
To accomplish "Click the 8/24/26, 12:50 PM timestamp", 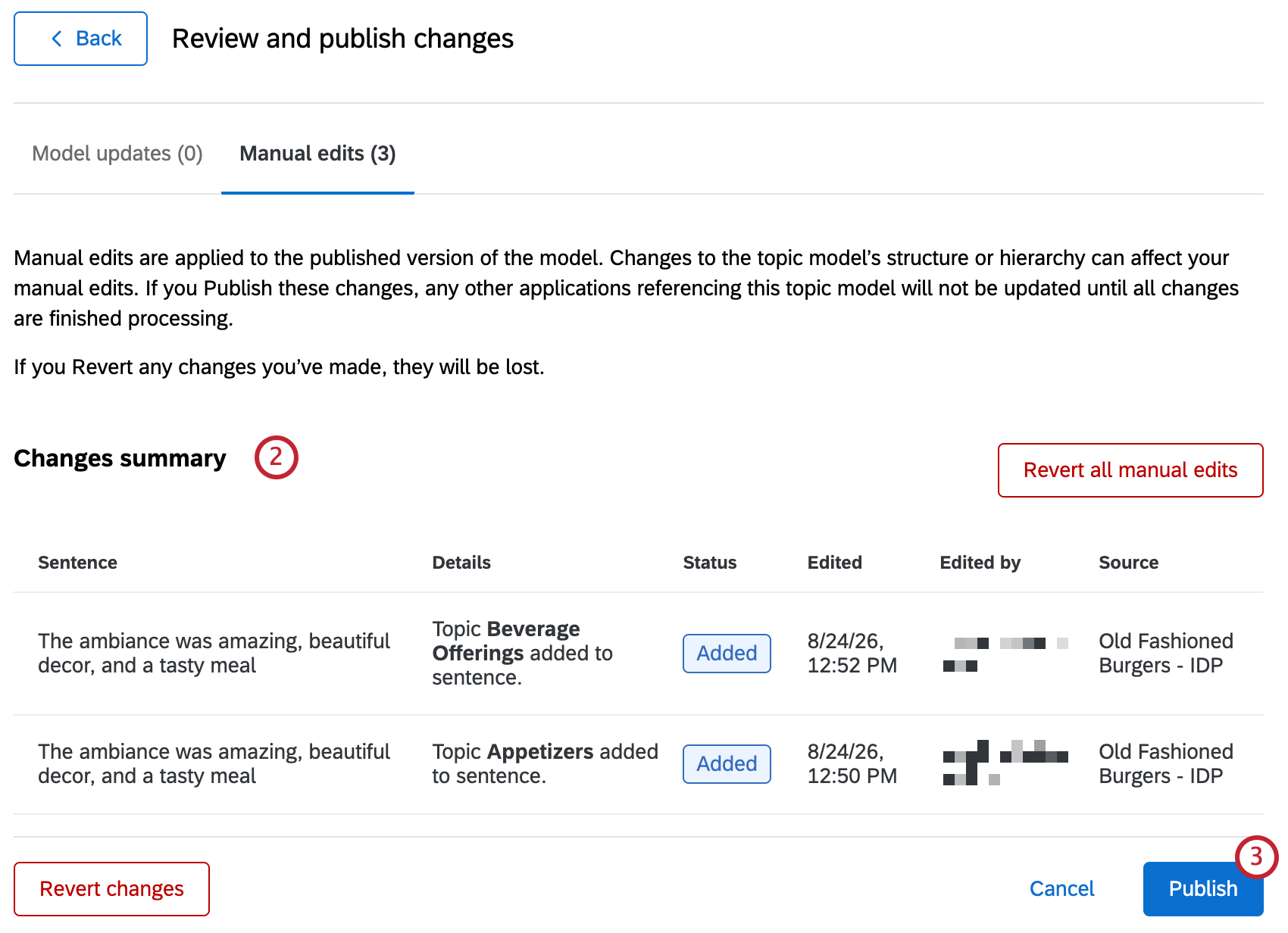I will [x=852, y=764].
